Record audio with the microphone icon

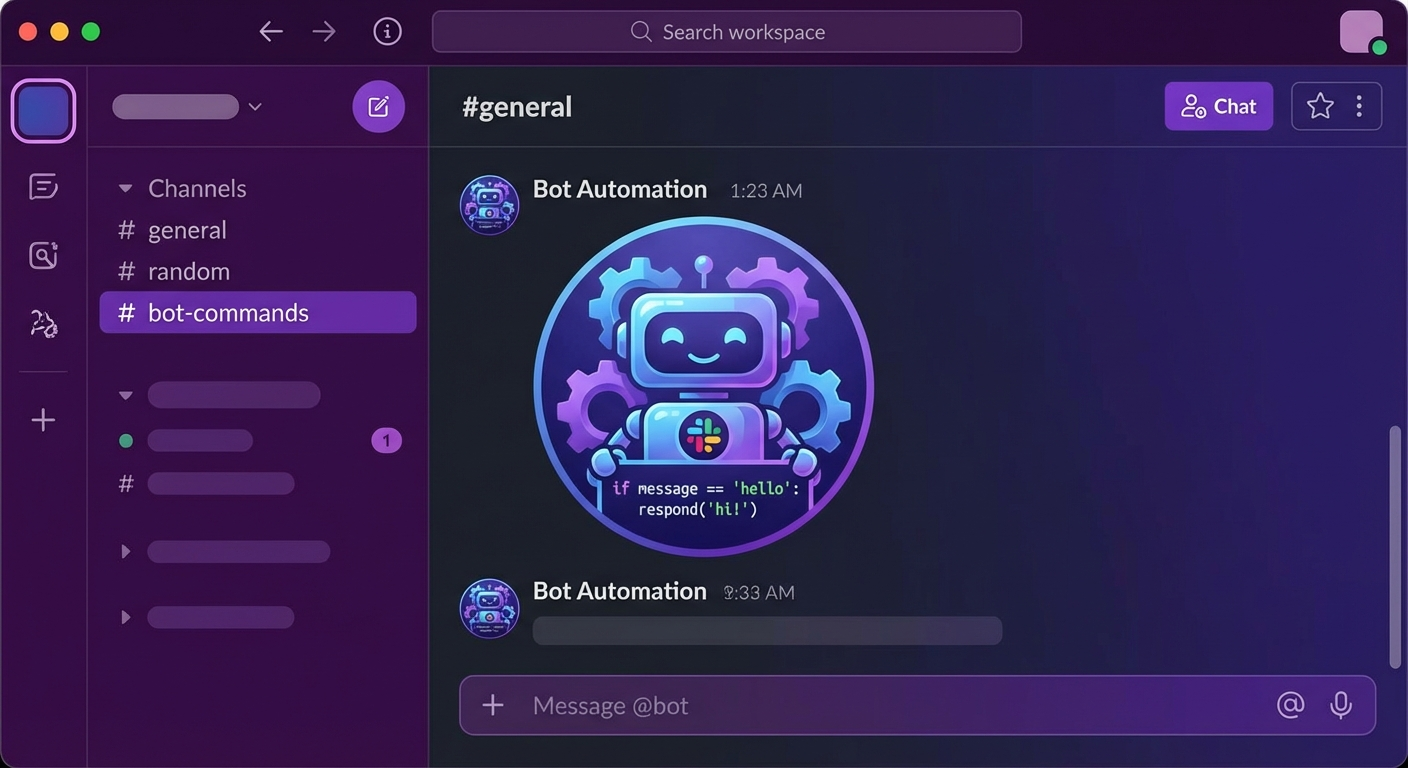(x=1341, y=705)
